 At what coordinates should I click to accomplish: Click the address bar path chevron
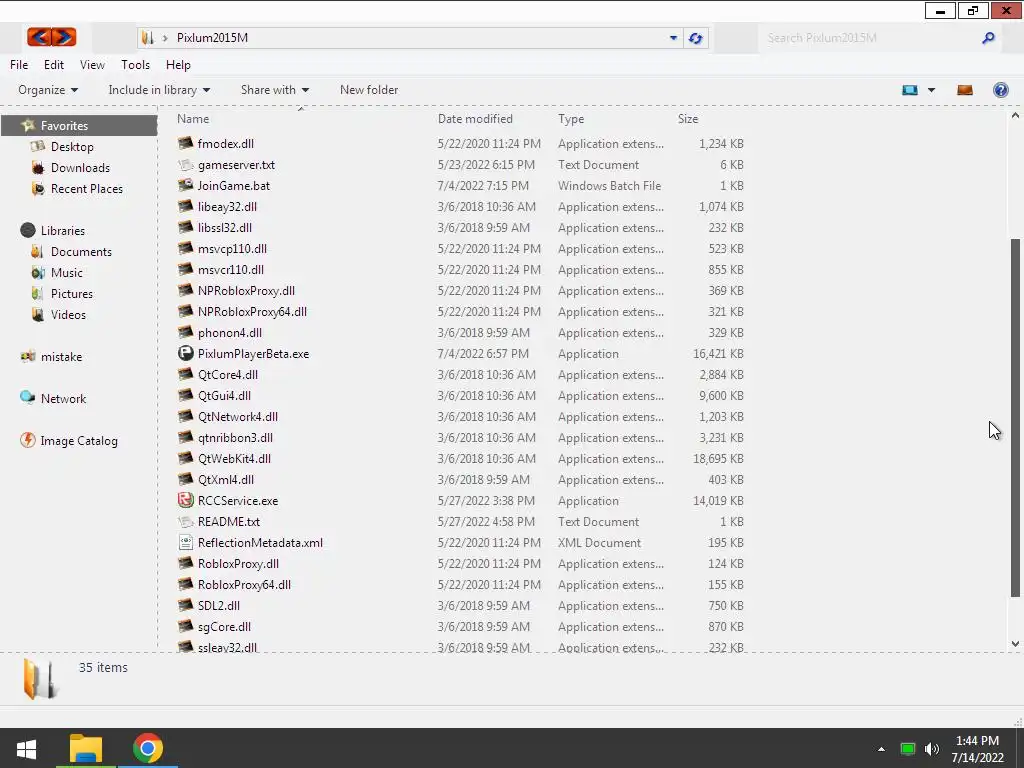(x=165, y=38)
